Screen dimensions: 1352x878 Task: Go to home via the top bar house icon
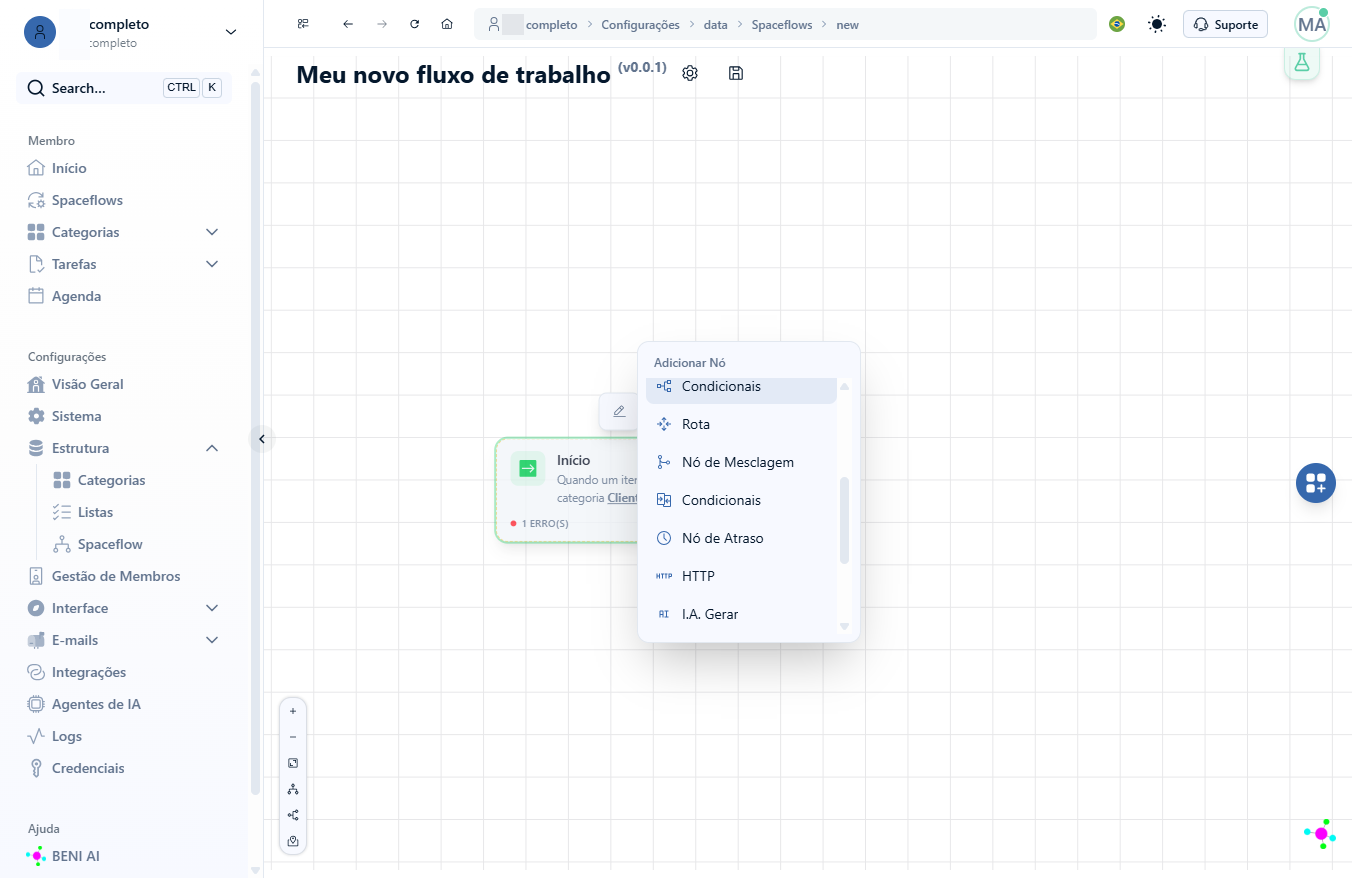click(x=447, y=24)
